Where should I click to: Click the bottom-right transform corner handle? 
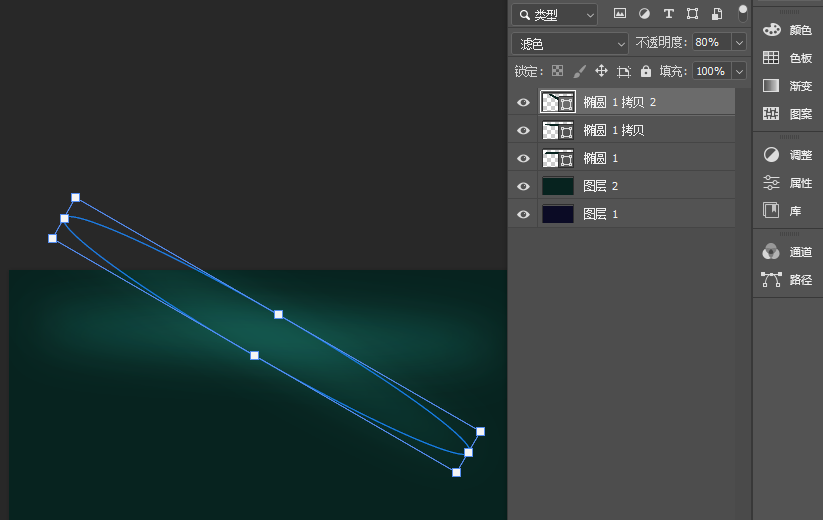point(457,472)
